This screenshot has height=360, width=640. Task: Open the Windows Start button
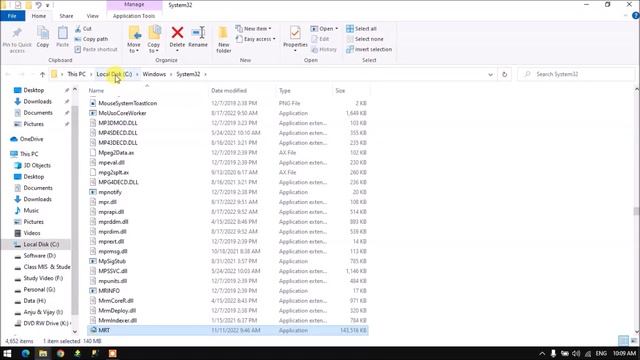click(x=7, y=353)
